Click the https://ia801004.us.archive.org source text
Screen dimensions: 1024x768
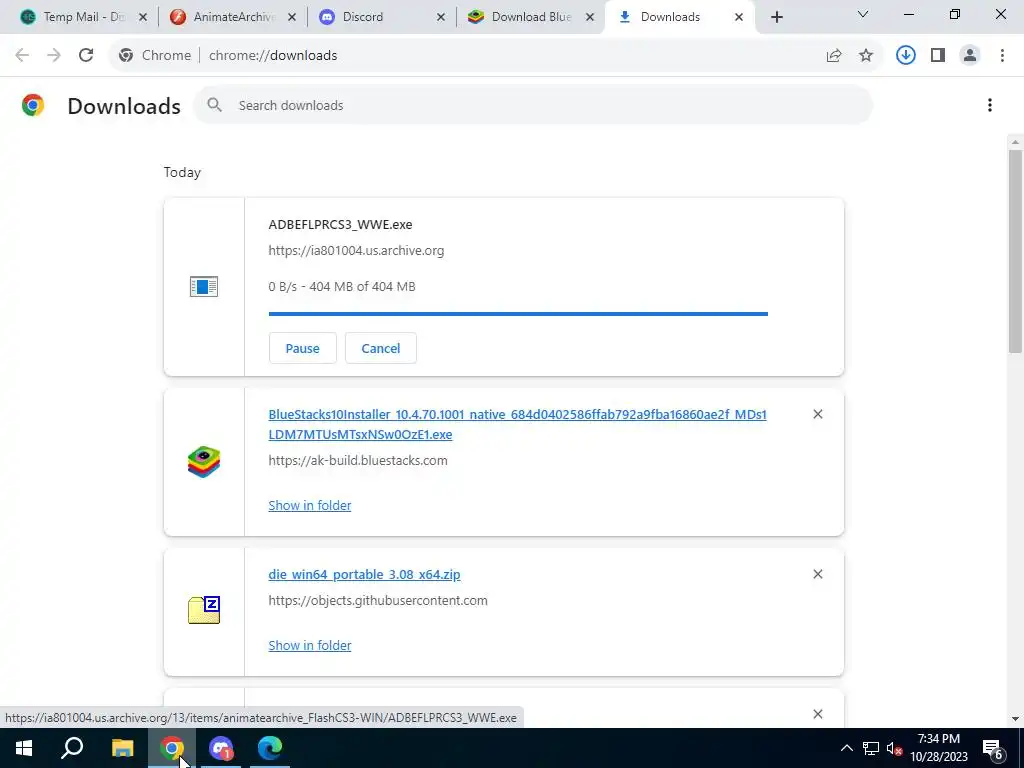pyautogui.click(x=356, y=251)
